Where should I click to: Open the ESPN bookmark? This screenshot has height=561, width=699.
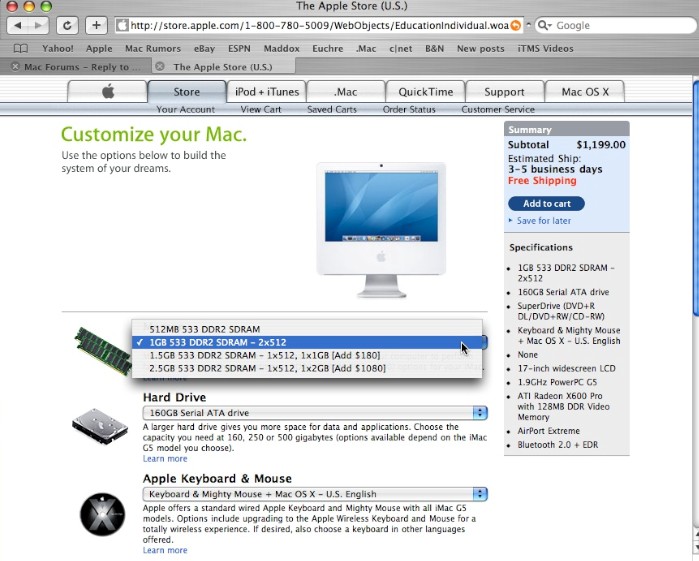[x=239, y=48]
